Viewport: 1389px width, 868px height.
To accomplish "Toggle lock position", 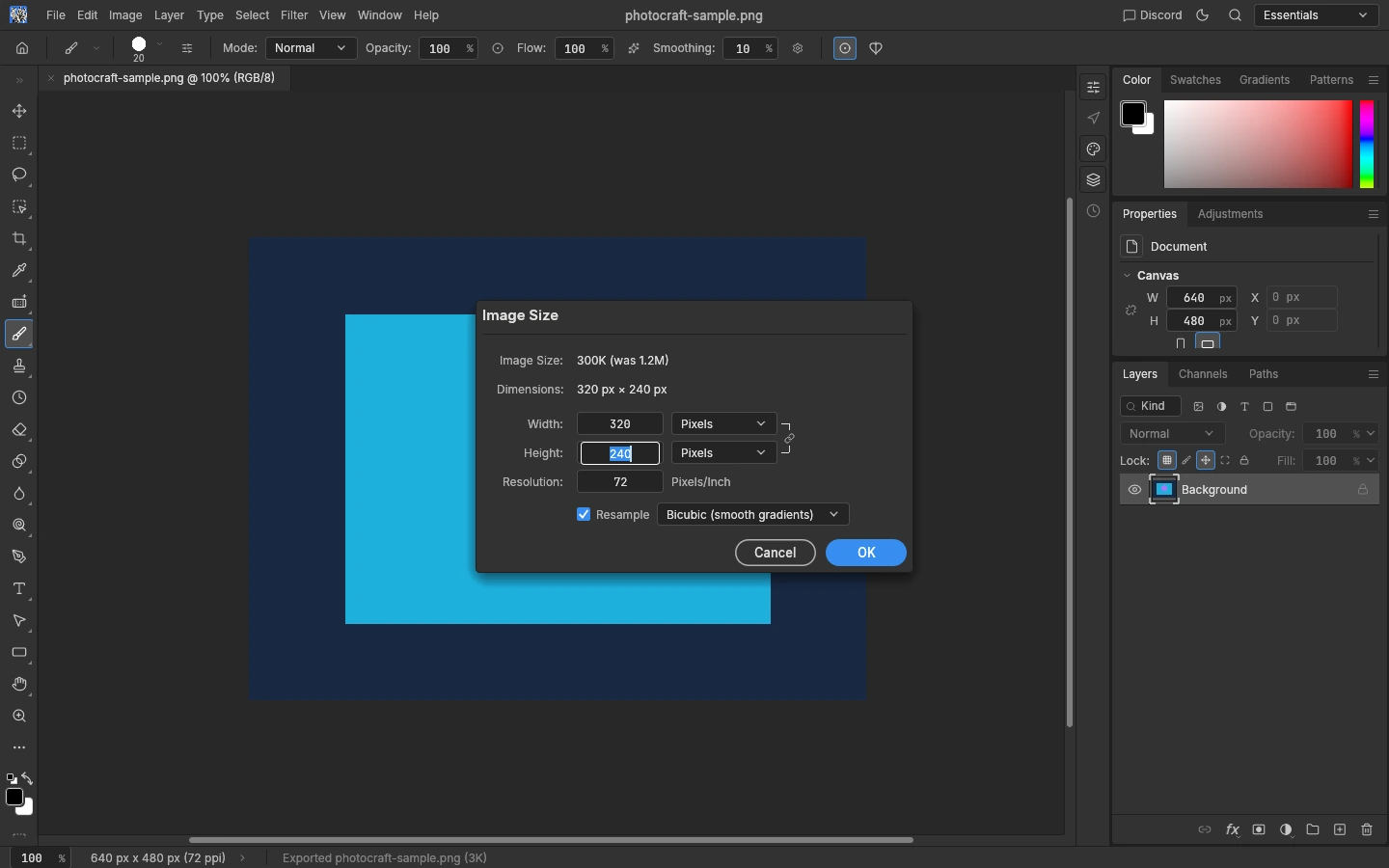I will click(1206, 460).
